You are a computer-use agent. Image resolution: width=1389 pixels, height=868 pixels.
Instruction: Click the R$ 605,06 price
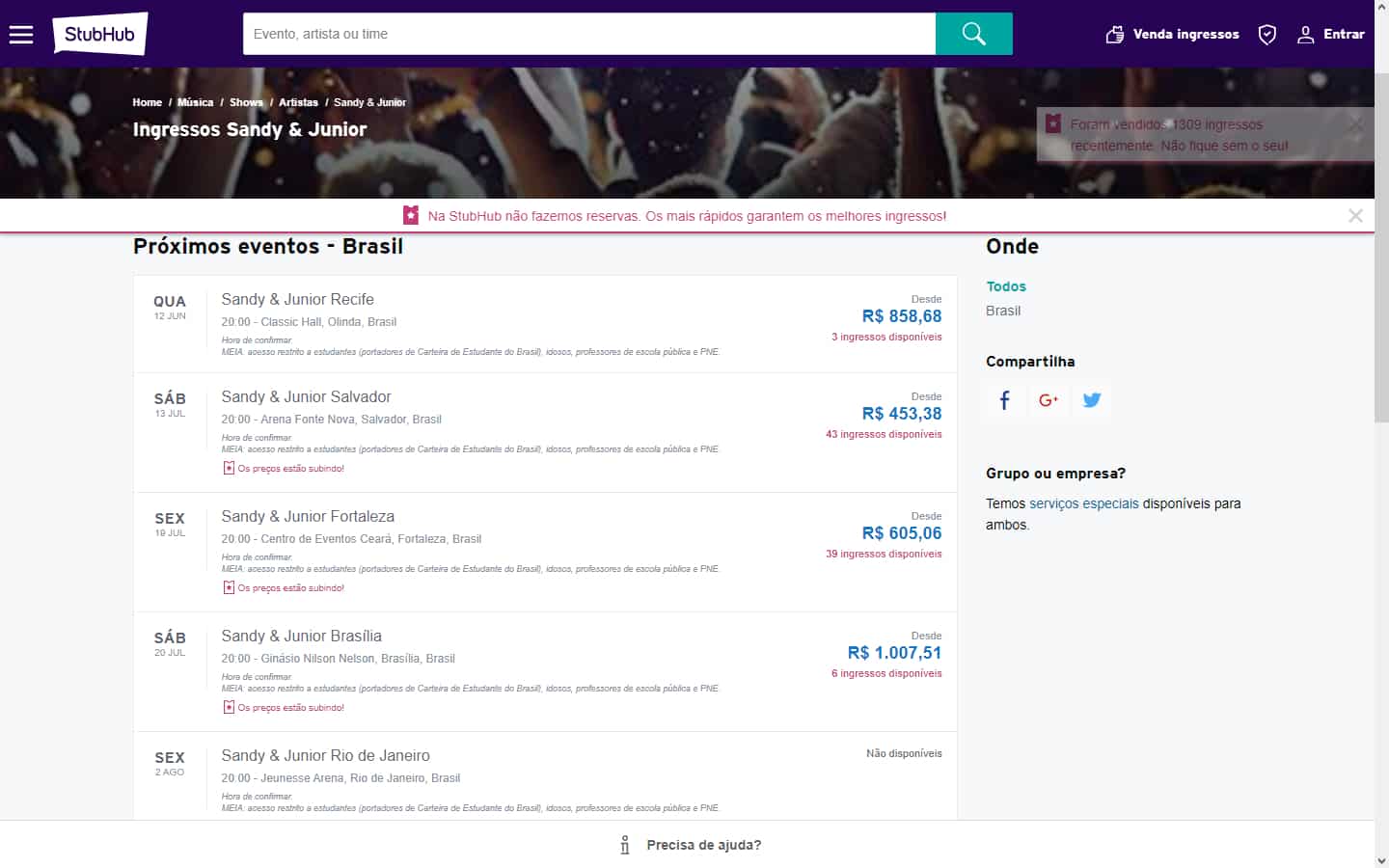pos(902,533)
